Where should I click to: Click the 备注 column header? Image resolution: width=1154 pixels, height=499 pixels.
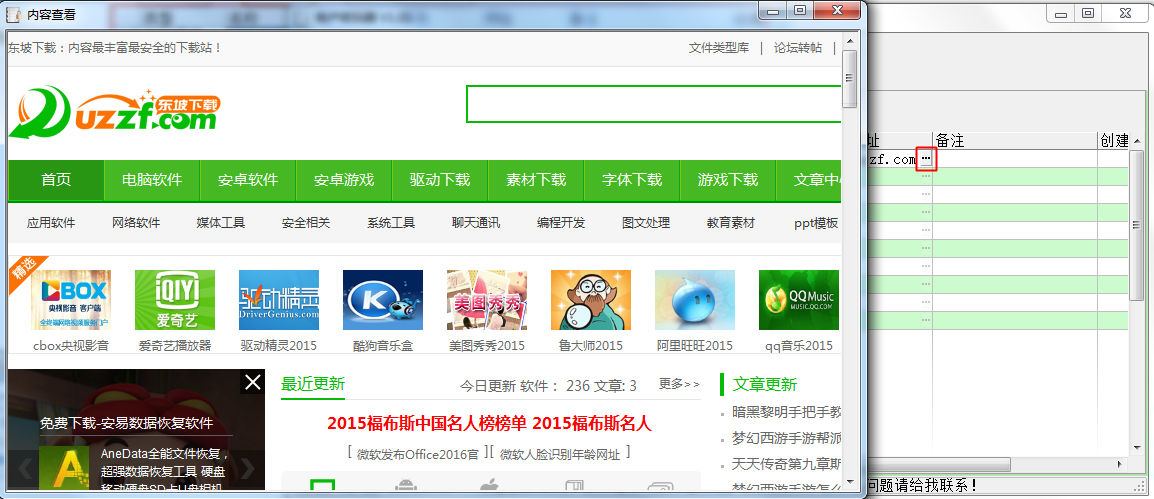1015,140
